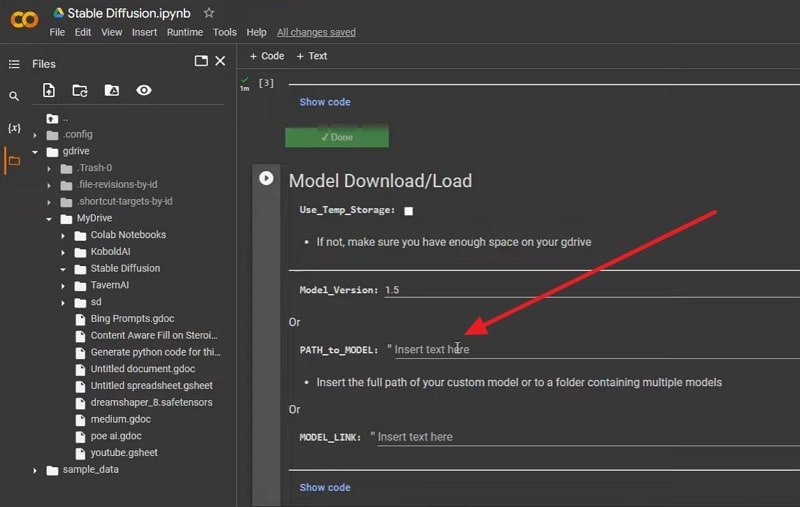Screen dimensions: 800x507
Task: Open the table of contents panel icon
Action: click(14, 64)
